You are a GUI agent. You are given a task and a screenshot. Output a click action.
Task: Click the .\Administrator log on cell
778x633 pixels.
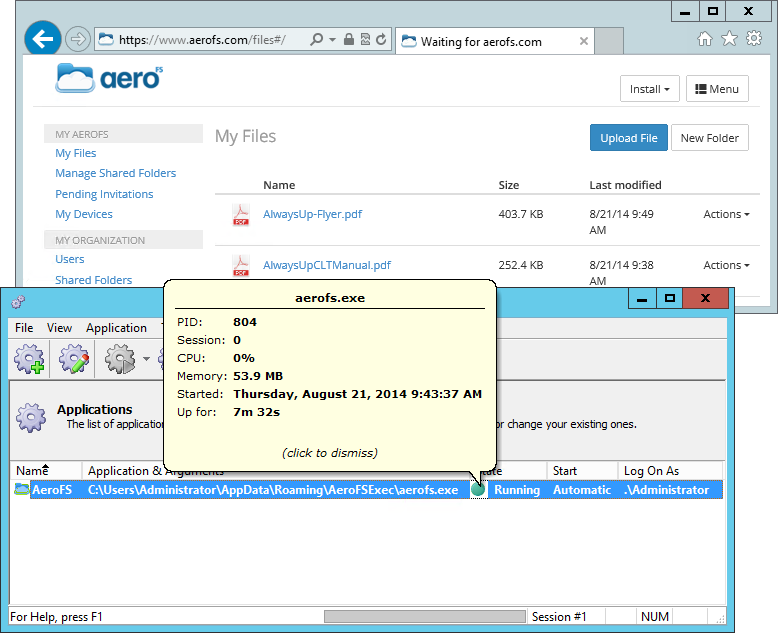click(666, 490)
